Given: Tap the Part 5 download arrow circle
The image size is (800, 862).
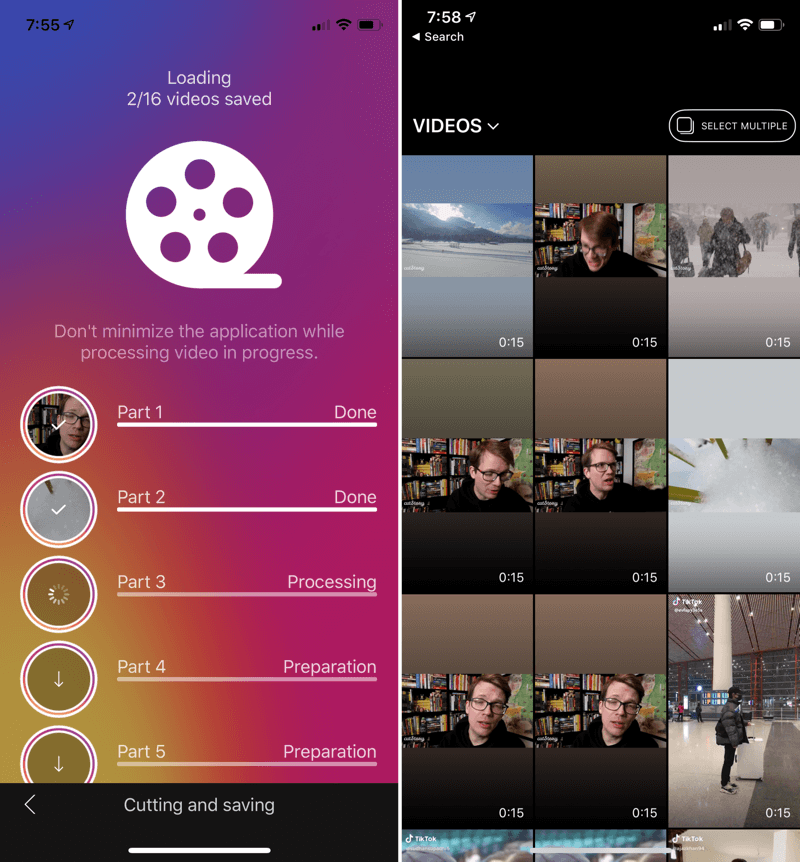Looking at the screenshot, I should [58, 762].
